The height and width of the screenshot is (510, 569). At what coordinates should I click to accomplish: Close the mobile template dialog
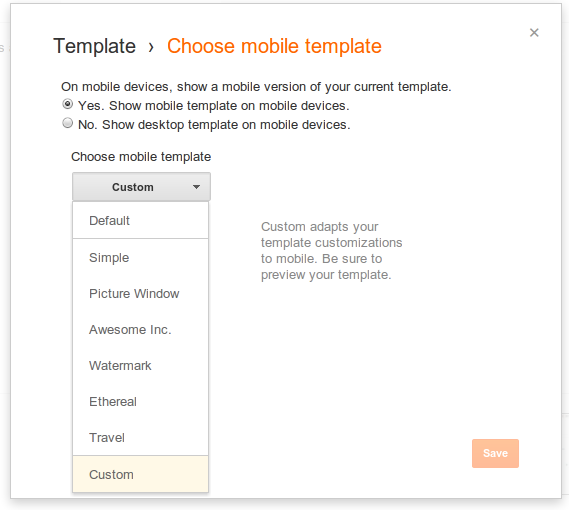534,33
